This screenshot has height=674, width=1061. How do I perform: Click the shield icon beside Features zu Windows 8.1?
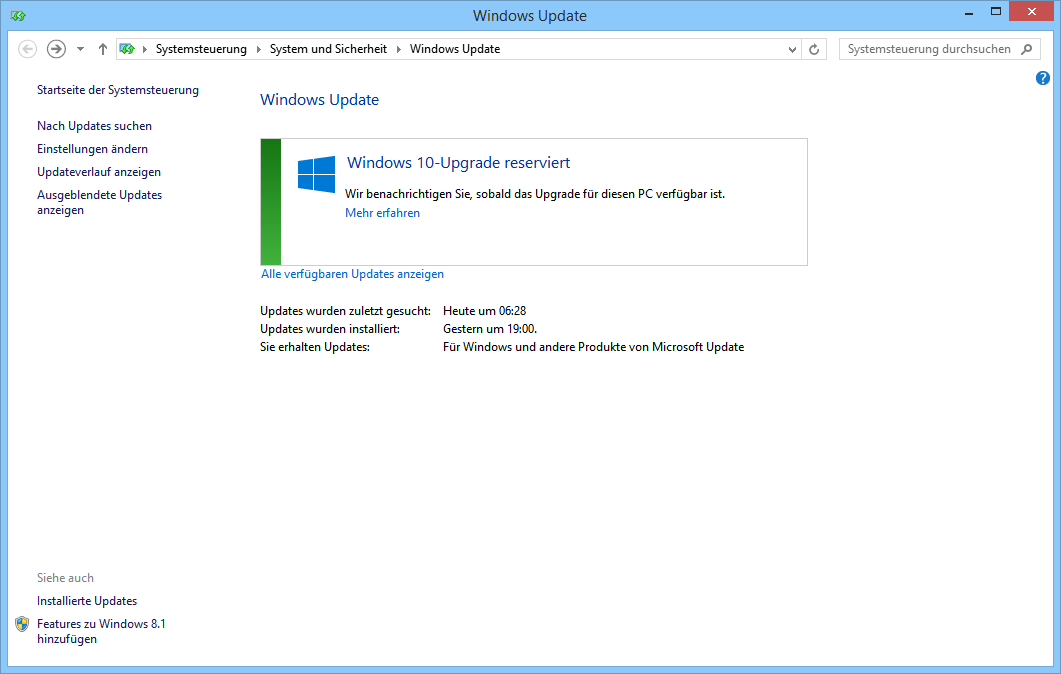coord(22,624)
